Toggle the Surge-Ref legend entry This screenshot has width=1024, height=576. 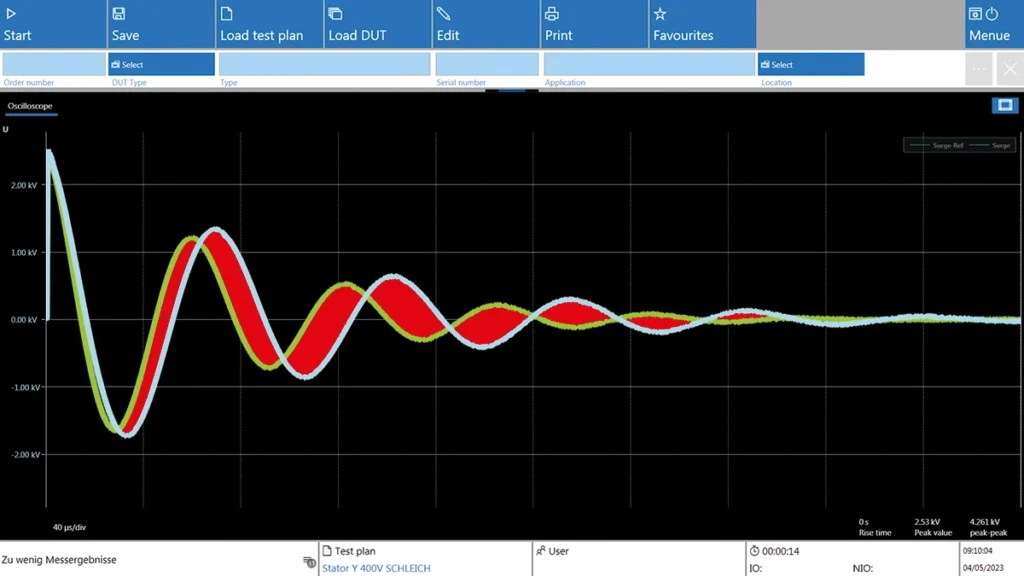pyautogui.click(x=935, y=145)
